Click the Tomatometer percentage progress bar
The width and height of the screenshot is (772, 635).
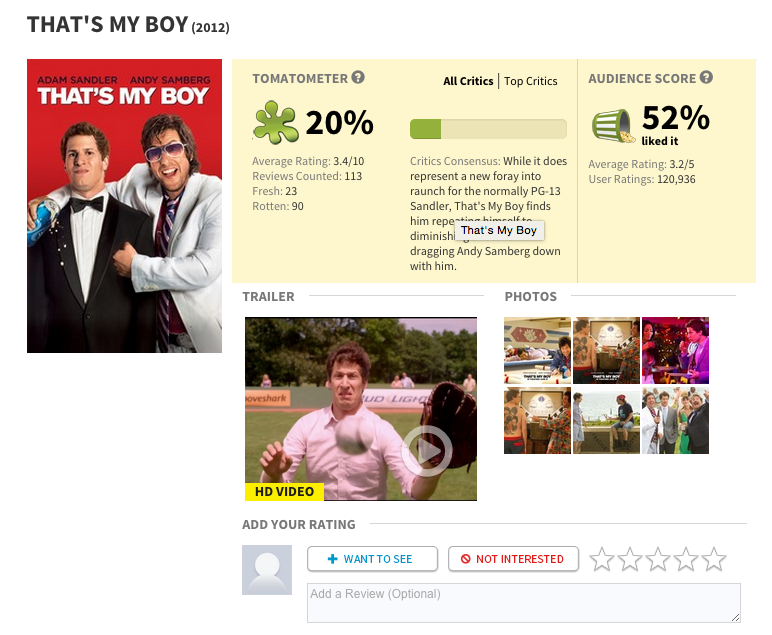[488, 129]
